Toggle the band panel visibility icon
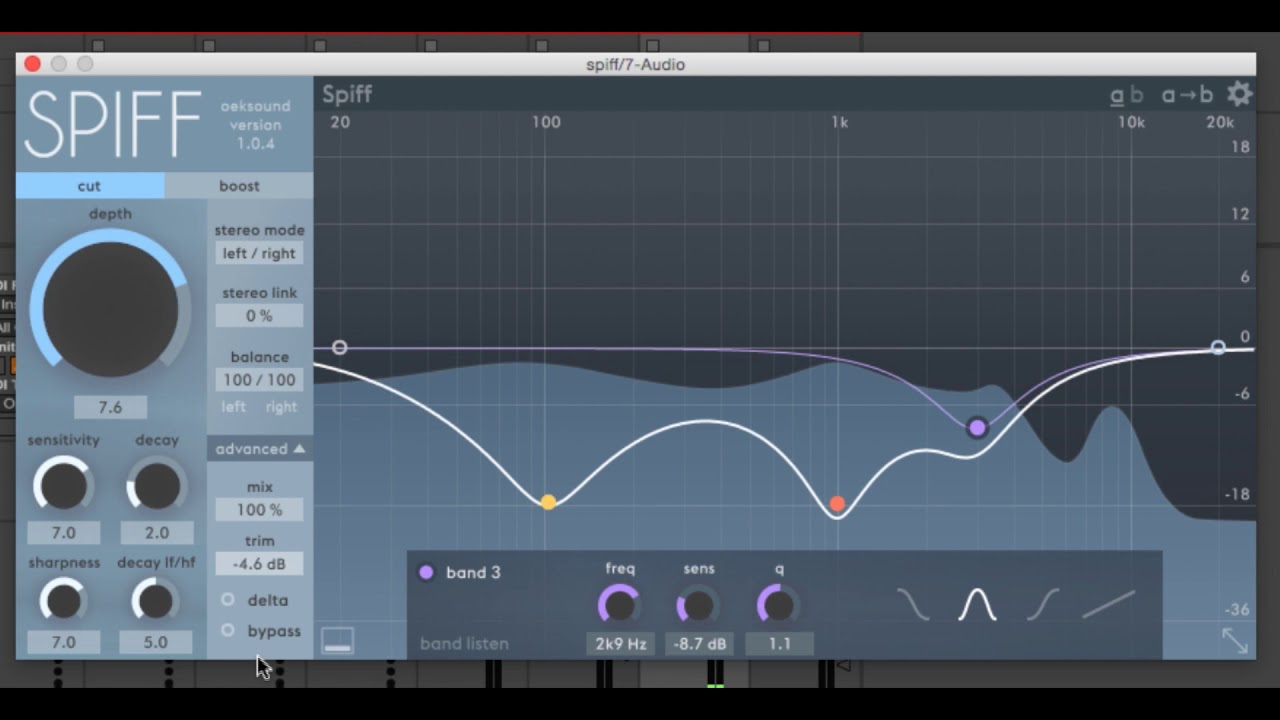The image size is (1280, 720). [337, 642]
